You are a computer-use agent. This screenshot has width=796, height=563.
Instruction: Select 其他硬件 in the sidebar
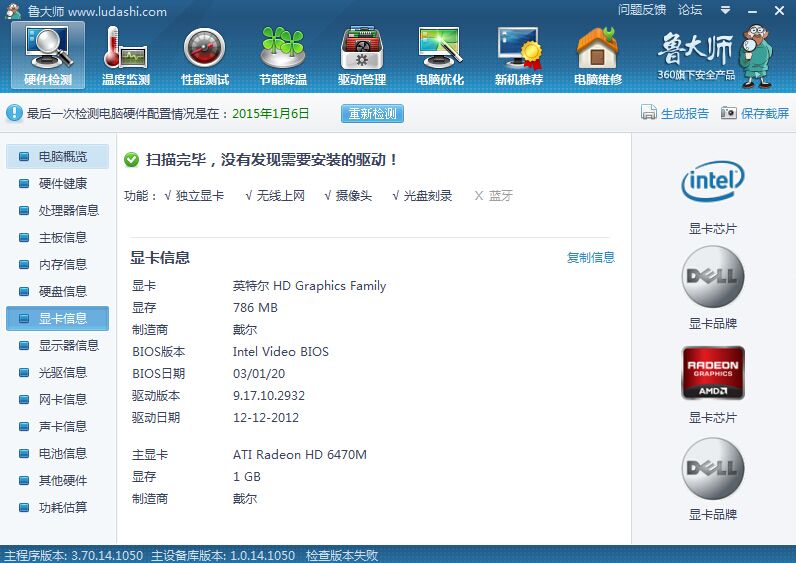coord(57,480)
